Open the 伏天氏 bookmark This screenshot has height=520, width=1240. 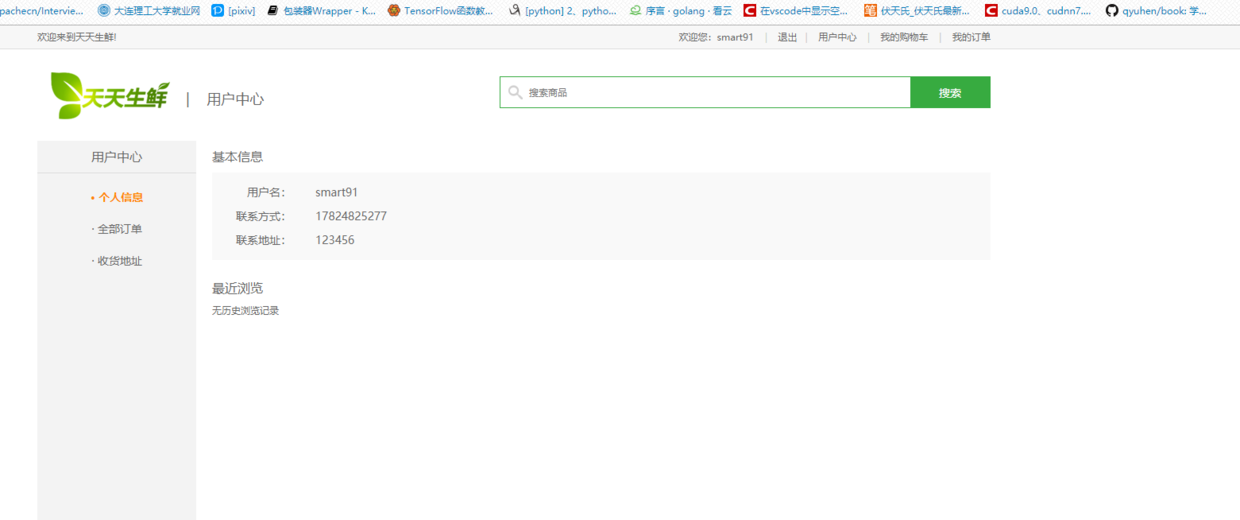[x=916, y=11]
